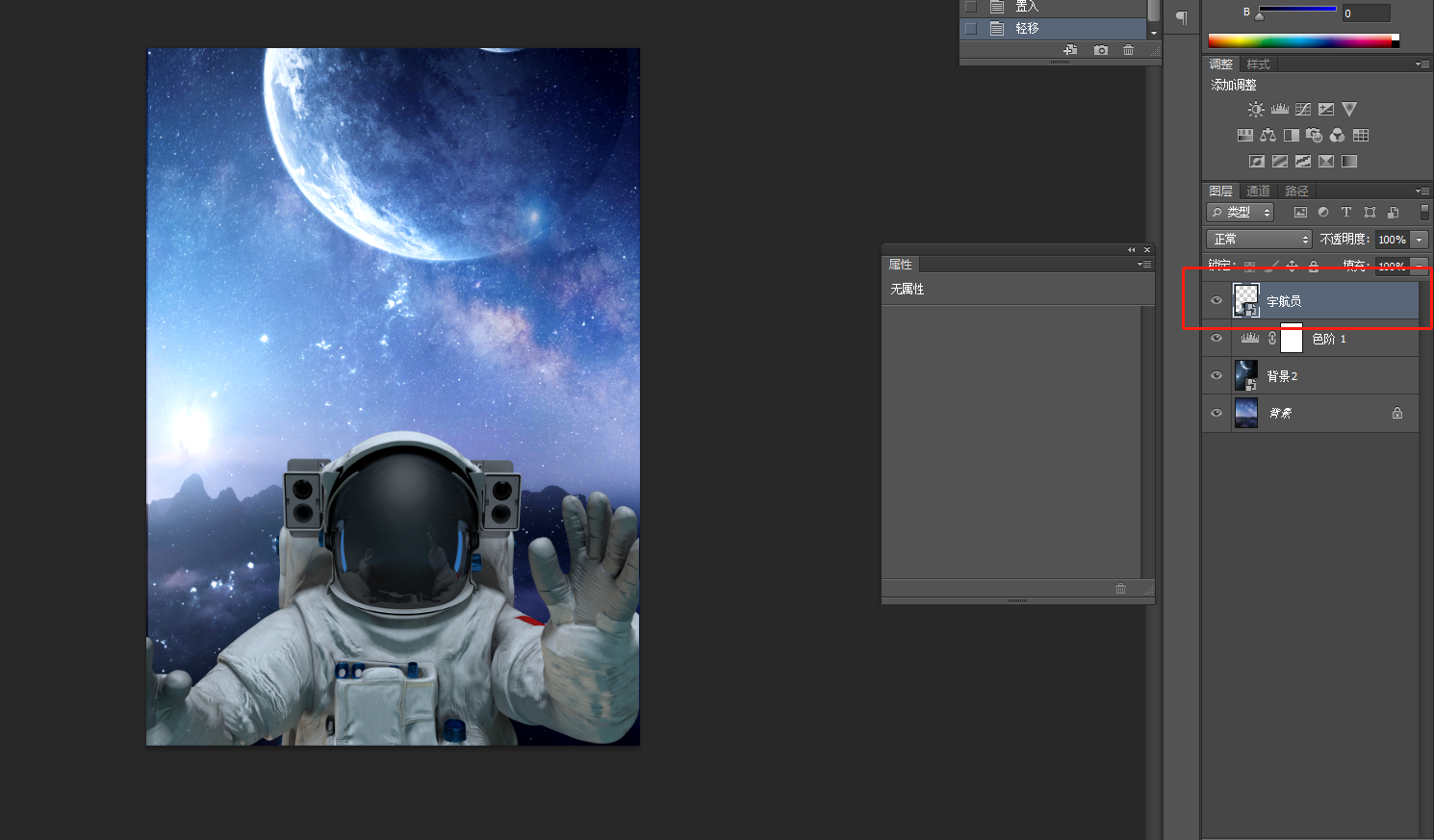The width and height of the screenshot is (1434, 840).
Task: Switch to the 样式 tab
Action: pyautogui.click(x=1259, y=64)
